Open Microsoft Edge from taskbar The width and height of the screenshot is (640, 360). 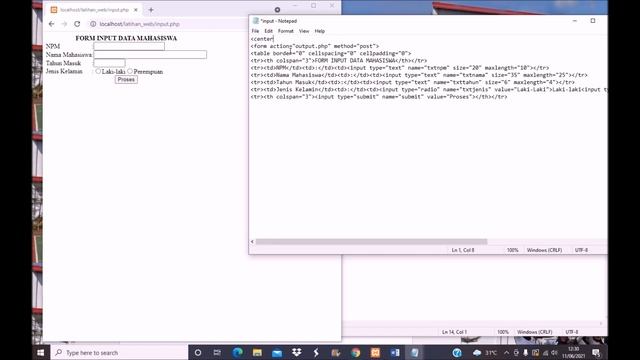click(x=237, y=352)
